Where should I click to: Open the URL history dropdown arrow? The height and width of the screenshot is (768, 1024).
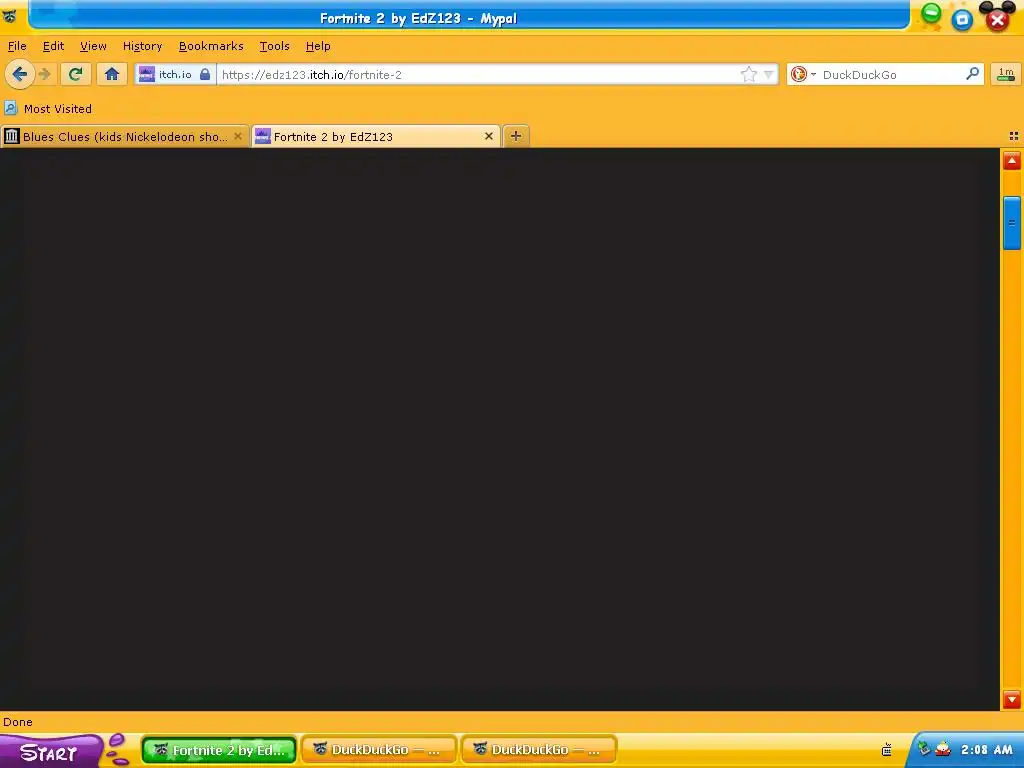769,74
